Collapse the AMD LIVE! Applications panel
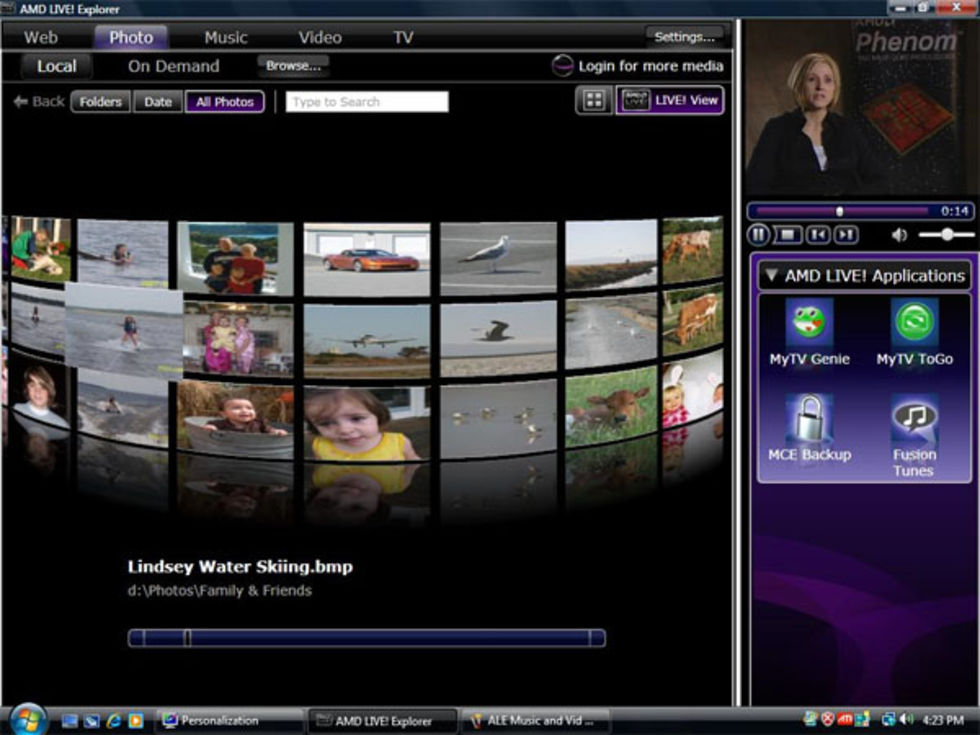Screen dimensions: 980x735 tap(772, 276)
